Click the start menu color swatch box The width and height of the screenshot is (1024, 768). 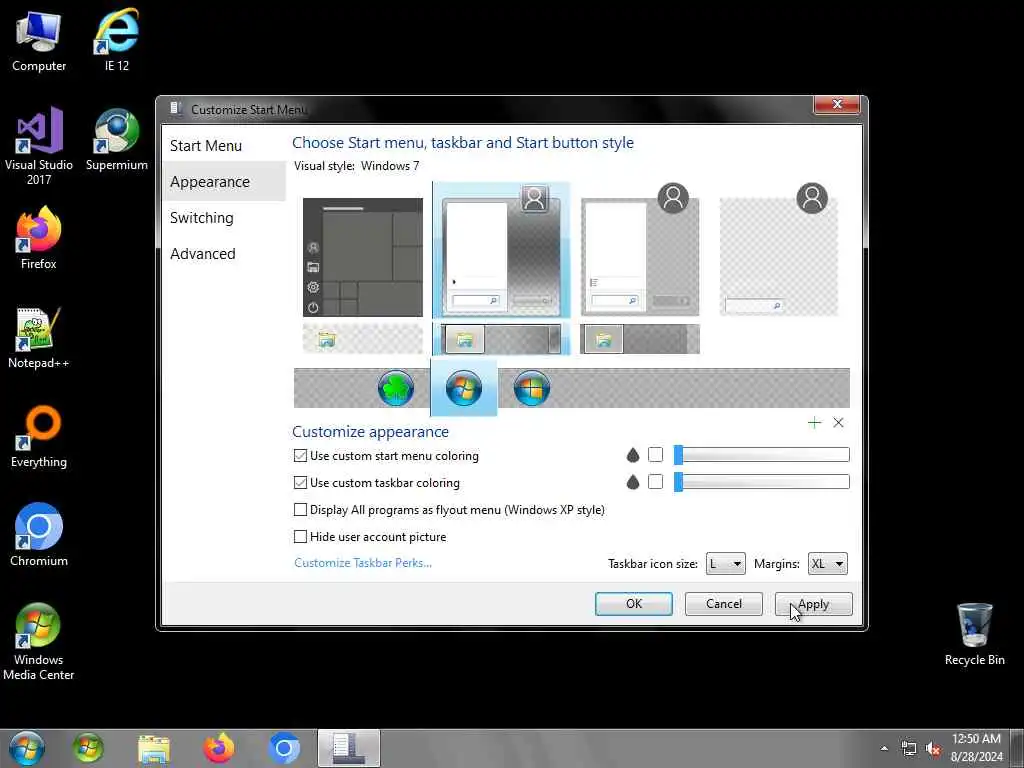tap(655, 455)
